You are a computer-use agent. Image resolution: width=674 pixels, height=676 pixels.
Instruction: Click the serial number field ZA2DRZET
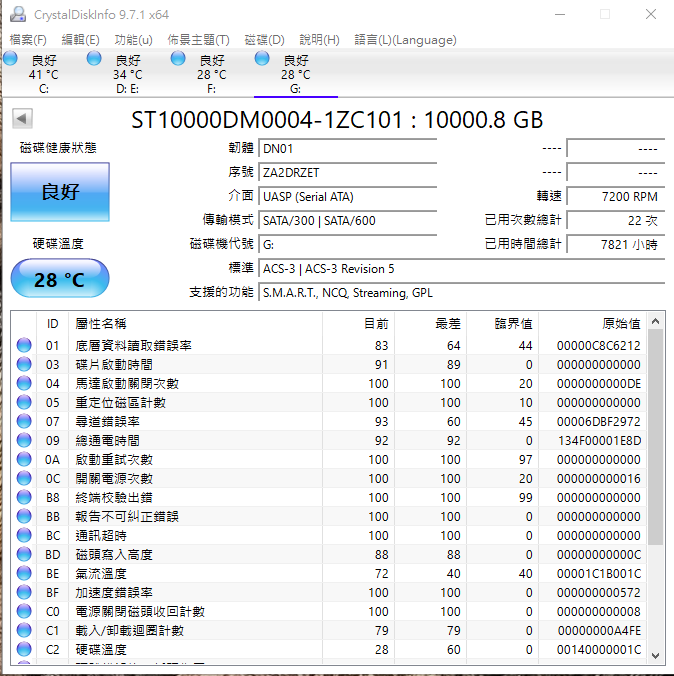coord(348,173)
